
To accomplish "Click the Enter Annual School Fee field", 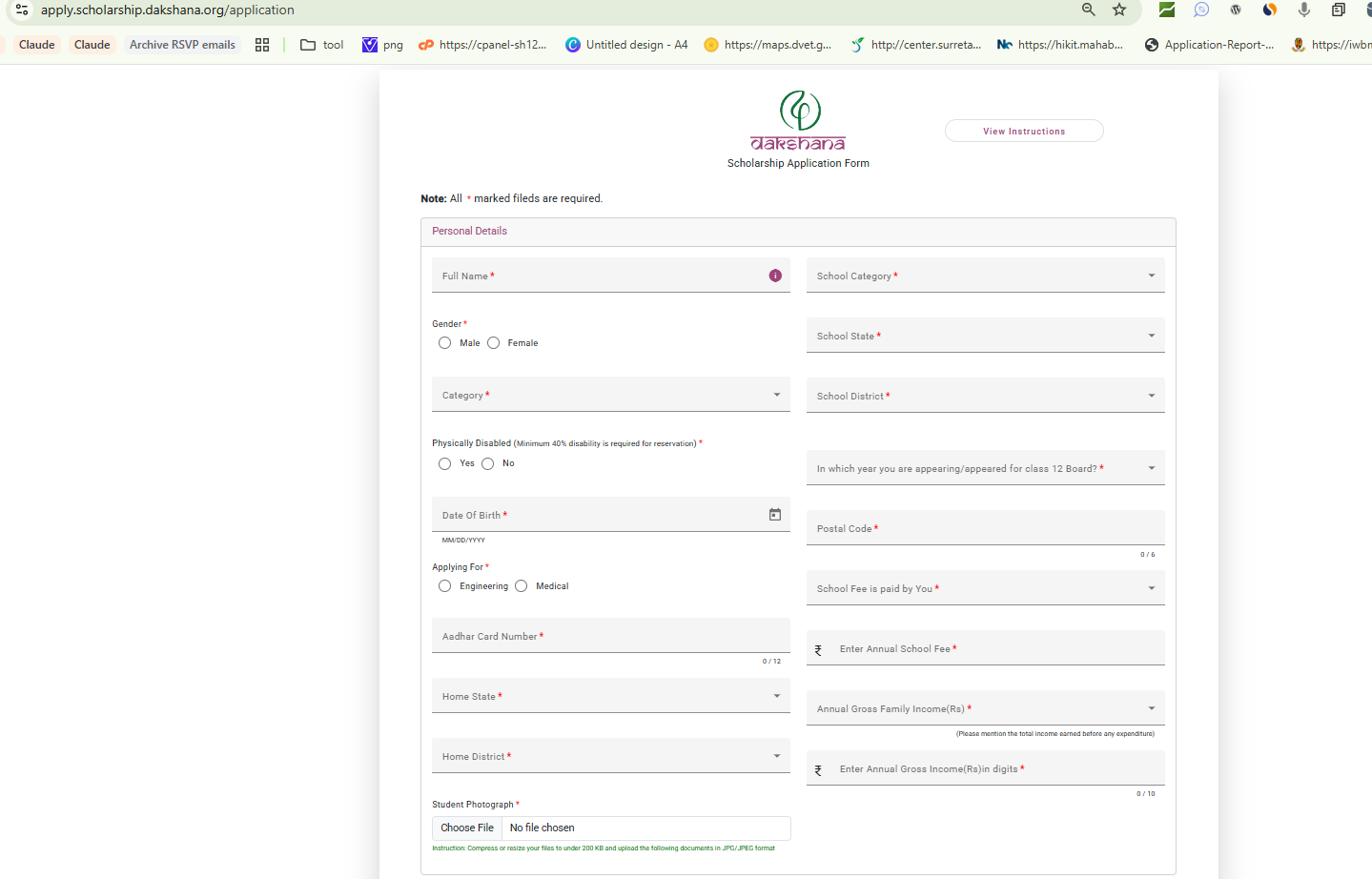I will 986,648.
